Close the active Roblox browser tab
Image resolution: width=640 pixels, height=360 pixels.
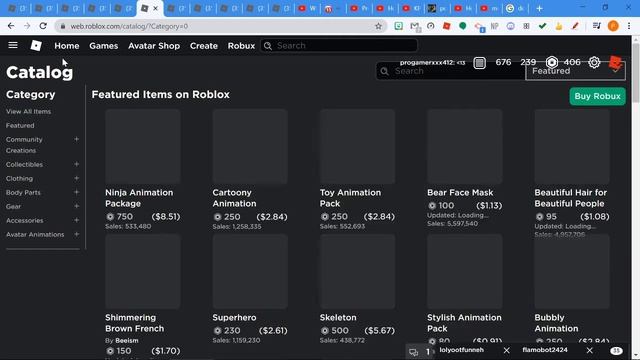[156, 8]
